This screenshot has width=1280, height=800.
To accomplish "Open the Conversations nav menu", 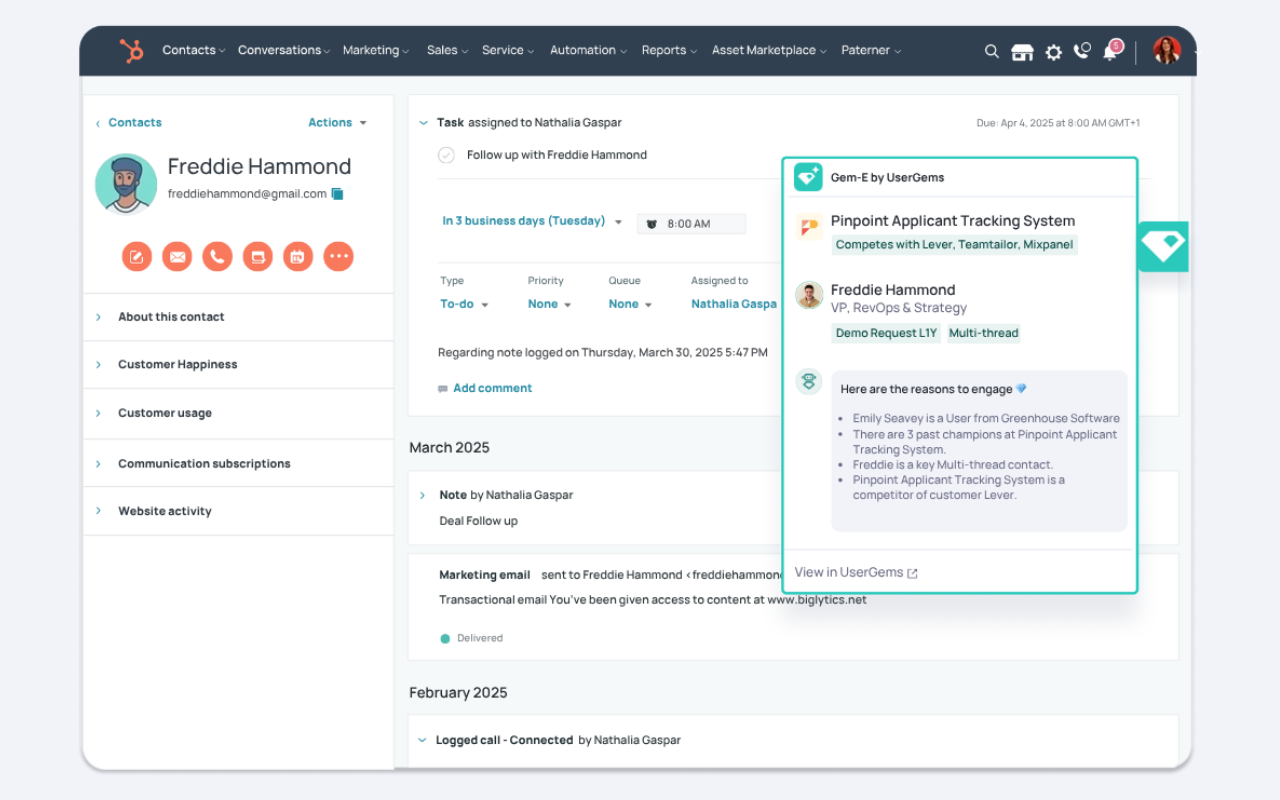I will coord(284,50).
